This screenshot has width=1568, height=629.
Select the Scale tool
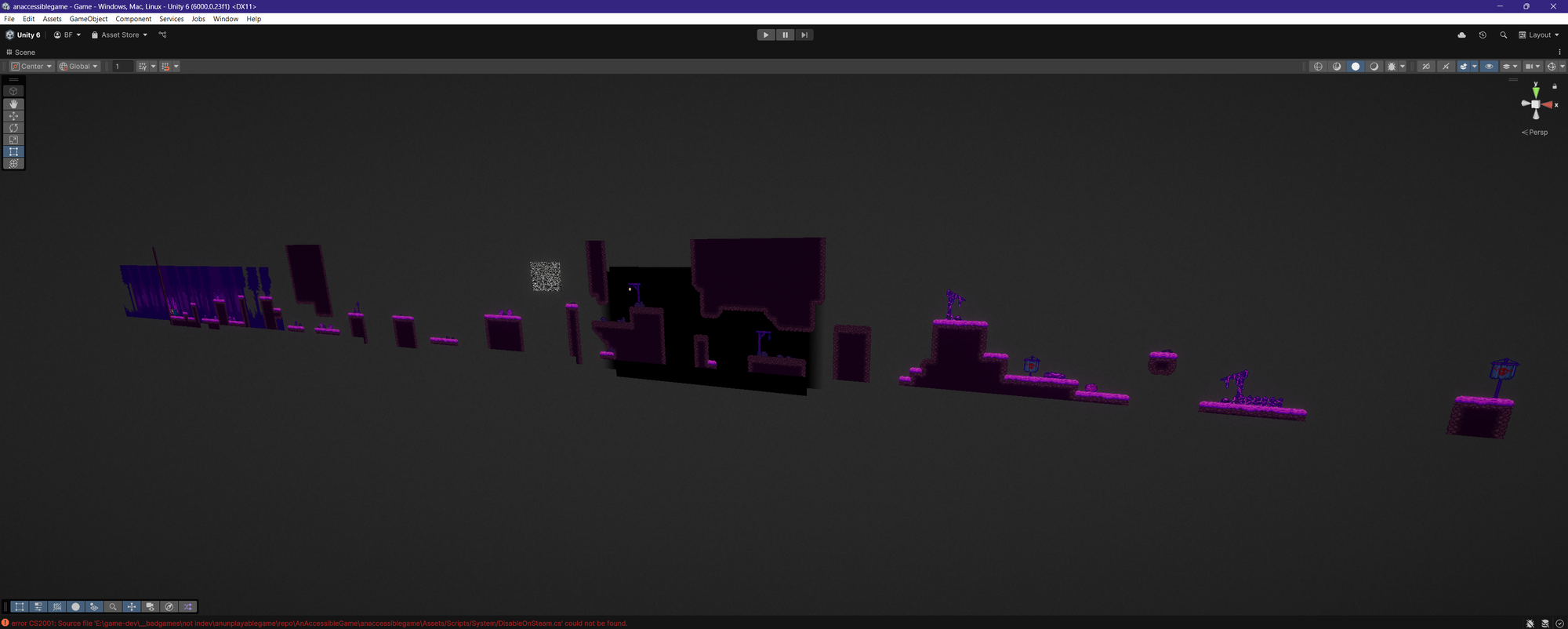point(13,140)
